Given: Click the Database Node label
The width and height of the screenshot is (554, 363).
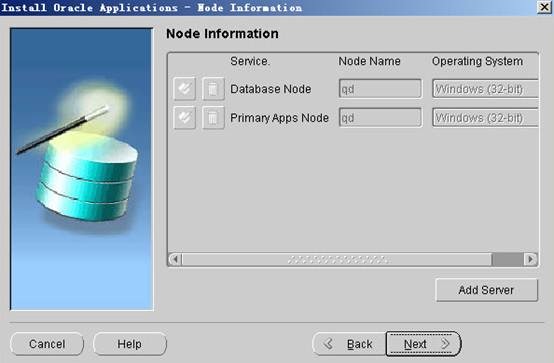Looking at the screenshot, I should [x=271, y=89].
